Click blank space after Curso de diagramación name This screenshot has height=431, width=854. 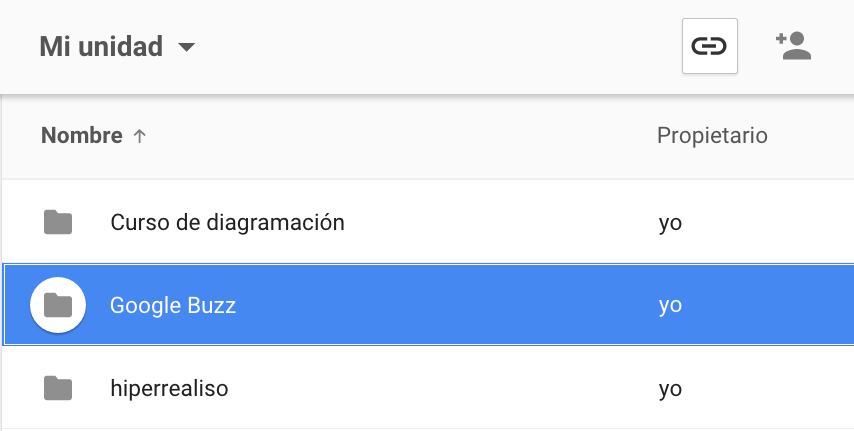(x=500, y=222)
